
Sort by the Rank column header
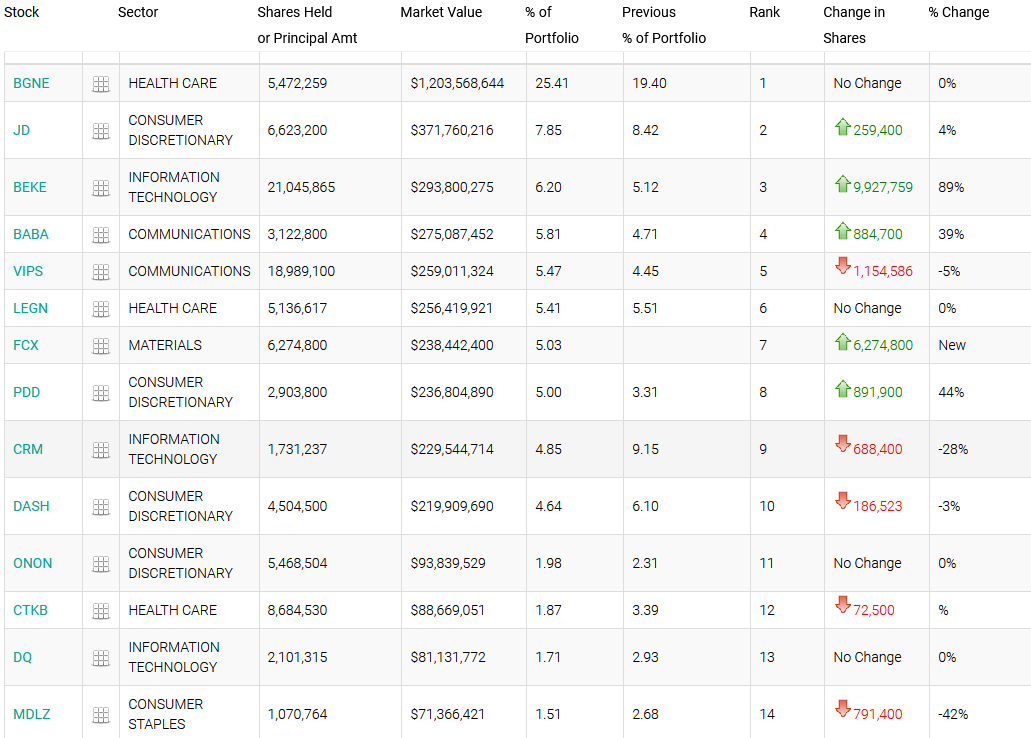point(765,12)
